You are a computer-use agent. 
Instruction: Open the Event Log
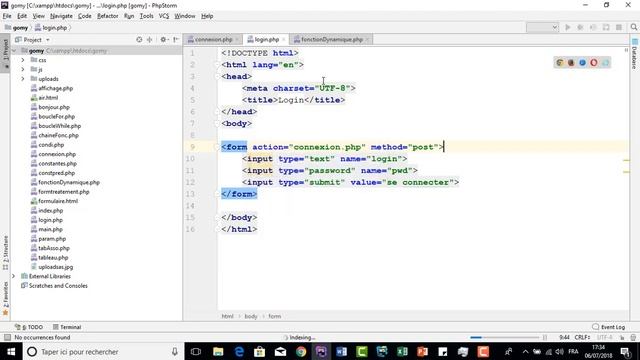pos(609,327)
